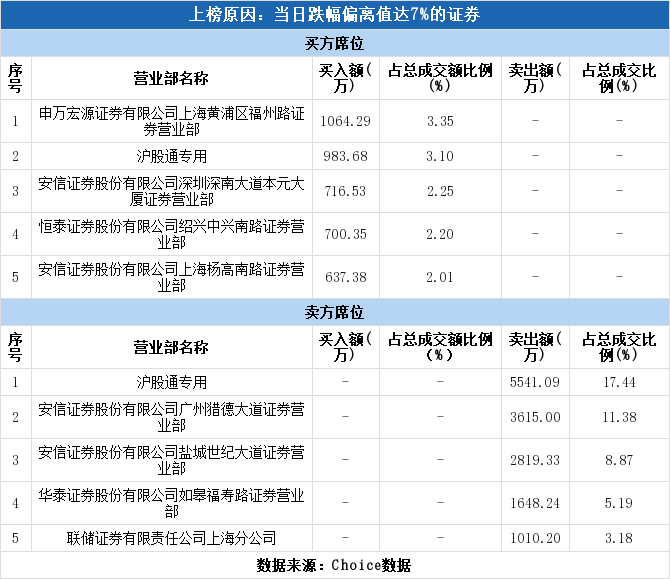Viewport: 670px width, 579px height.
Task: Select percentage cell 3.18
Action: coord(620,539)
